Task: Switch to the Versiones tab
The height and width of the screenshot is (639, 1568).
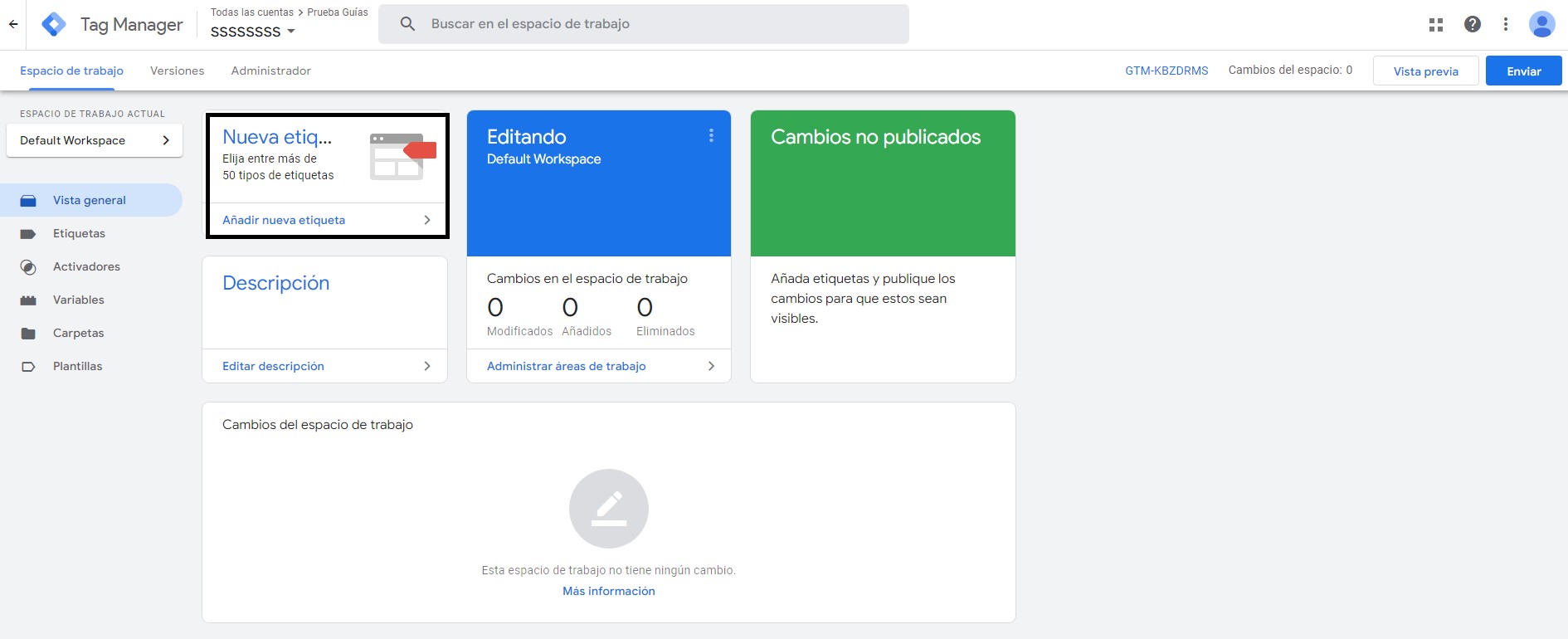Action: pyautogui.click(x=177, y=71)
